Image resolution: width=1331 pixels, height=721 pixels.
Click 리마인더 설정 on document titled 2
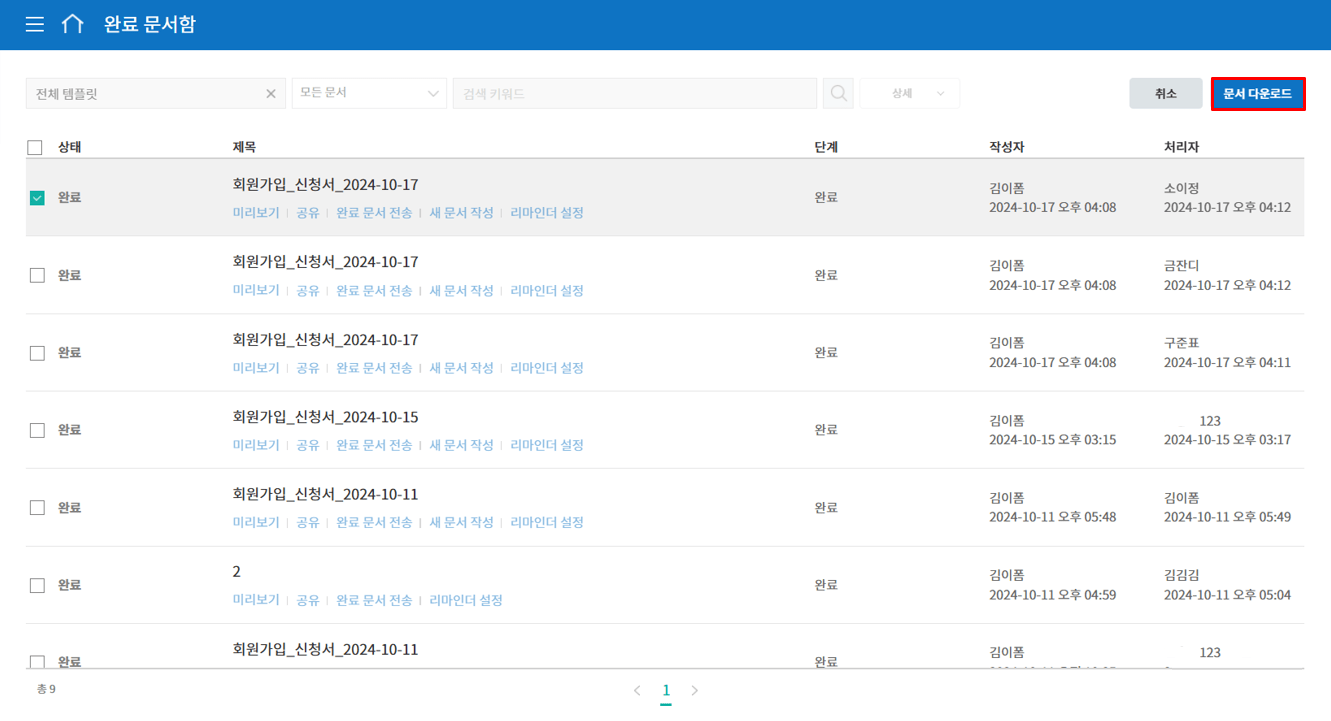click(x=466, y=600)
